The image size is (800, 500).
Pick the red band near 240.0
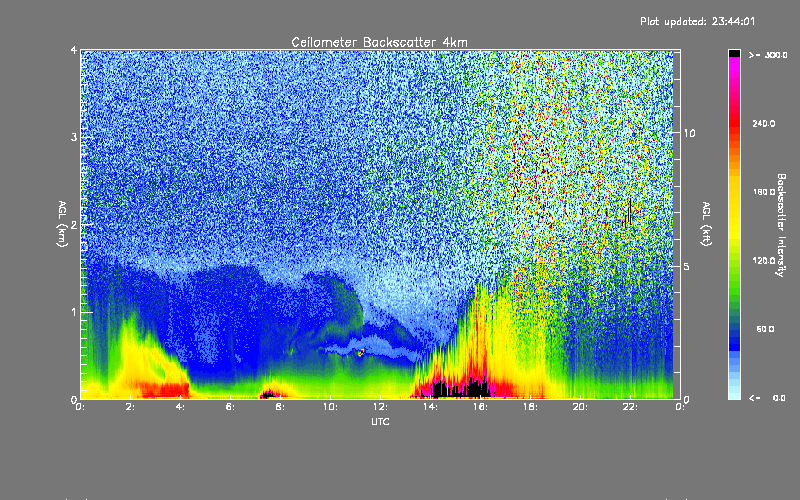[x=734, y=123]
